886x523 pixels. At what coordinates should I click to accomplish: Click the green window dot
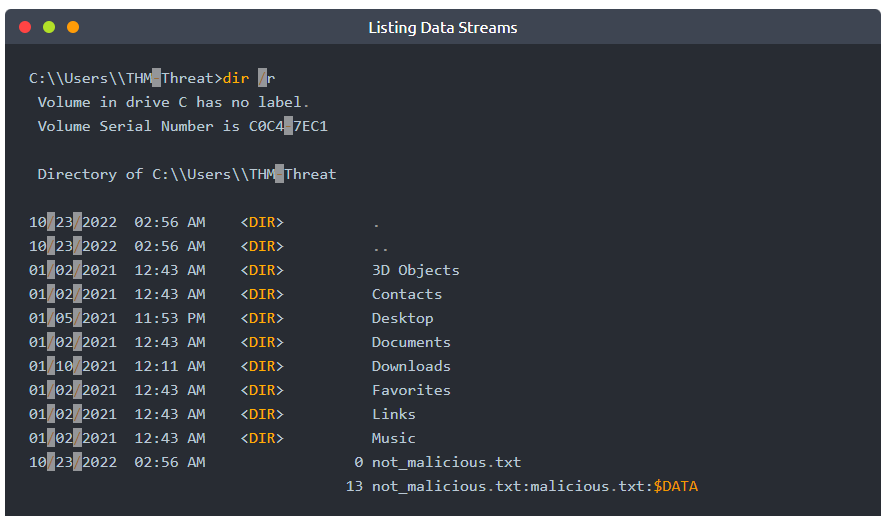pyautogui.click(x=49, y=27)
